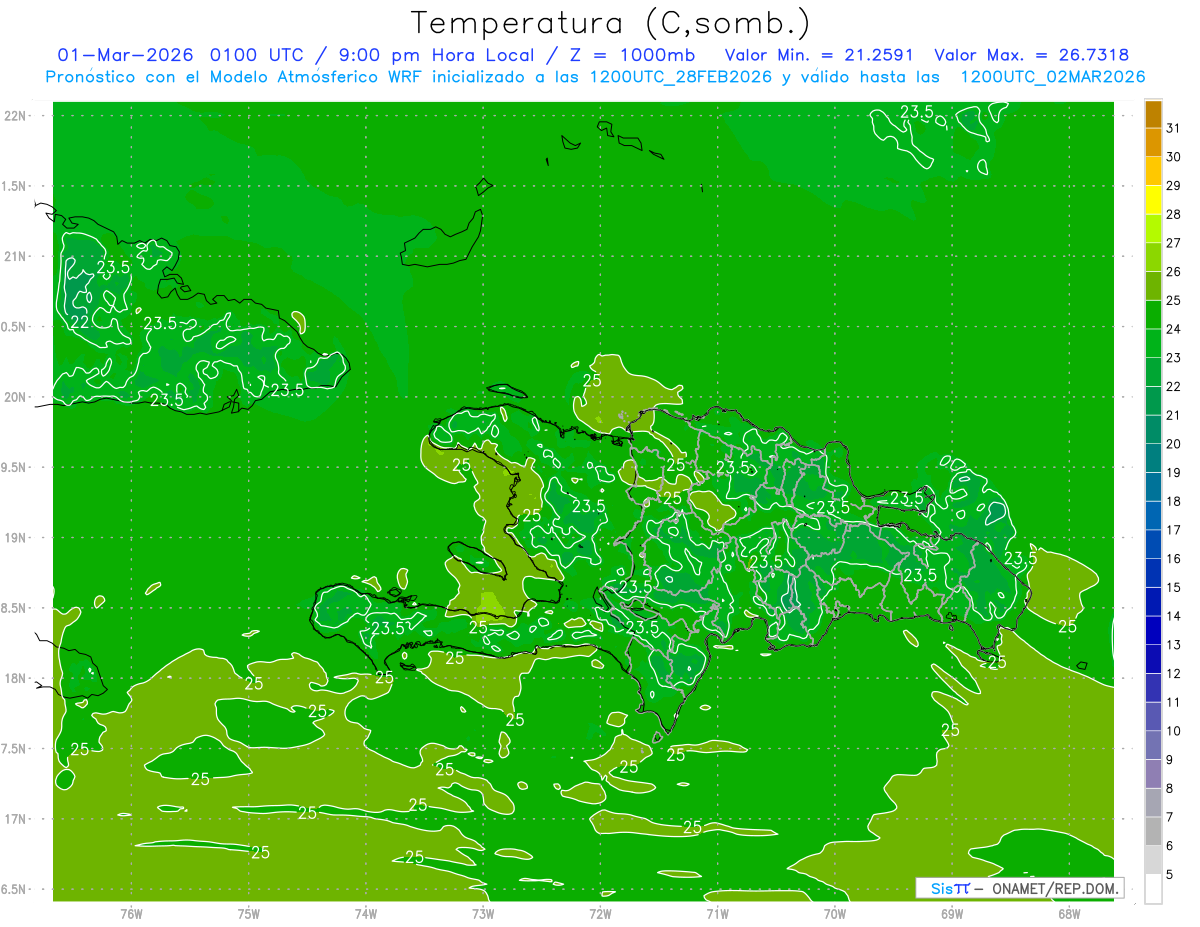Click the 73W longitude axis label
1200x927 pixels.
click(x=483, y=914)
